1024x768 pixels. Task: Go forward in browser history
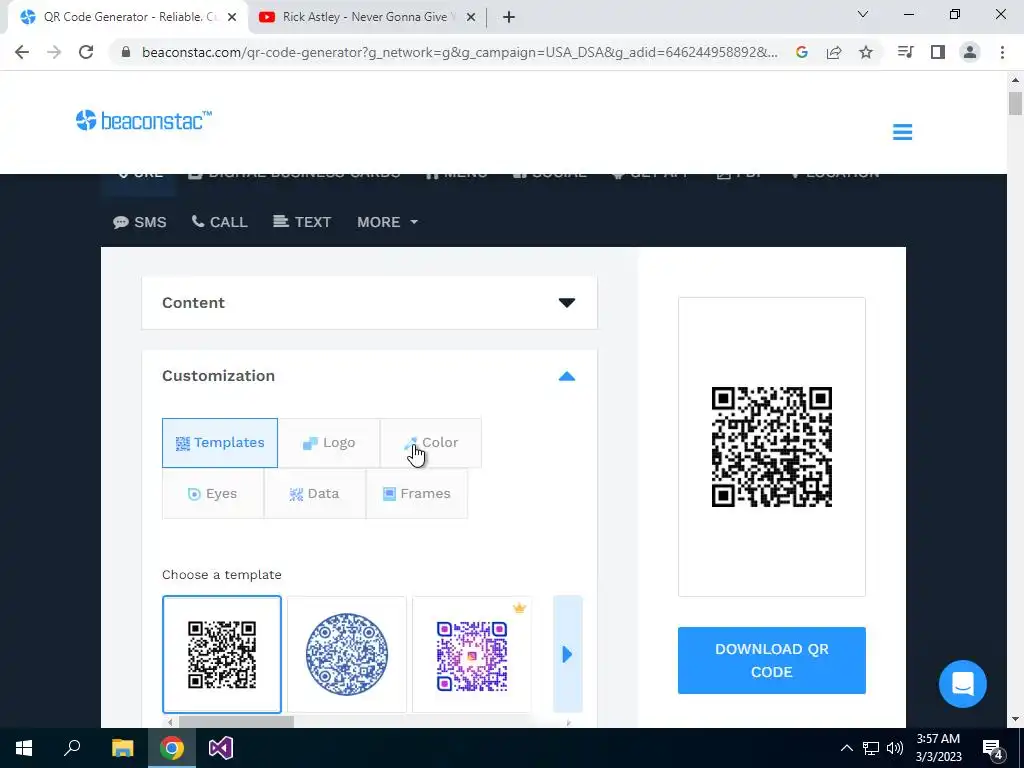click(54, 52)
